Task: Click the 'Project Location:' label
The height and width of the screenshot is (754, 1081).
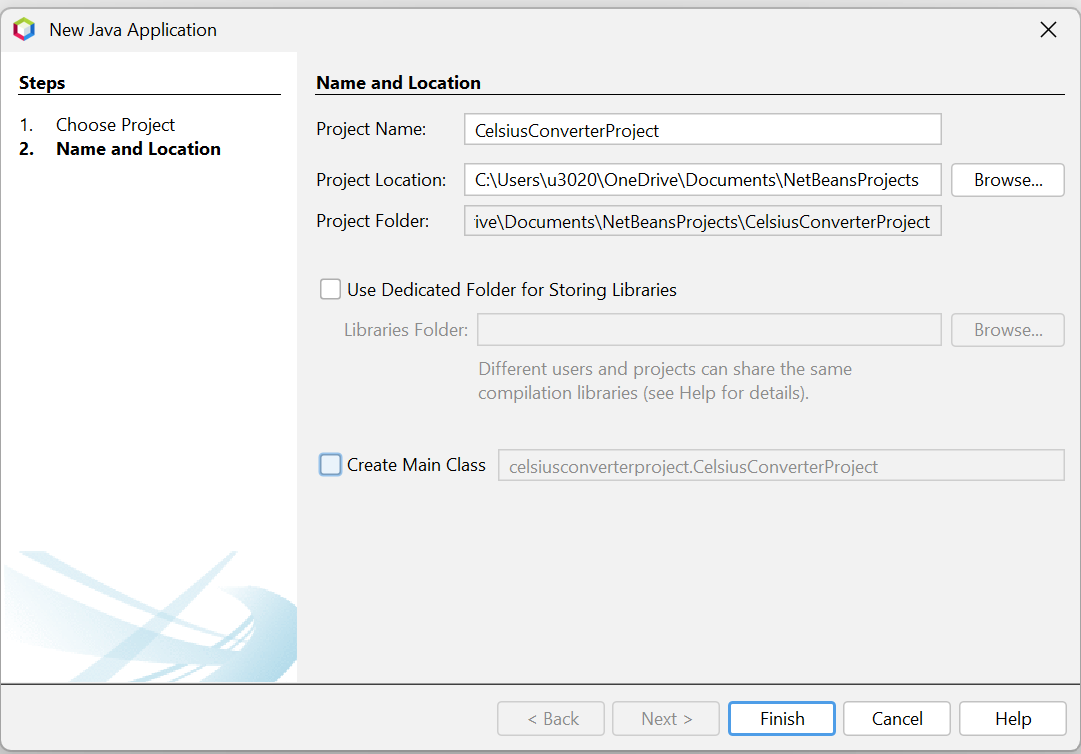Action: 381,180
